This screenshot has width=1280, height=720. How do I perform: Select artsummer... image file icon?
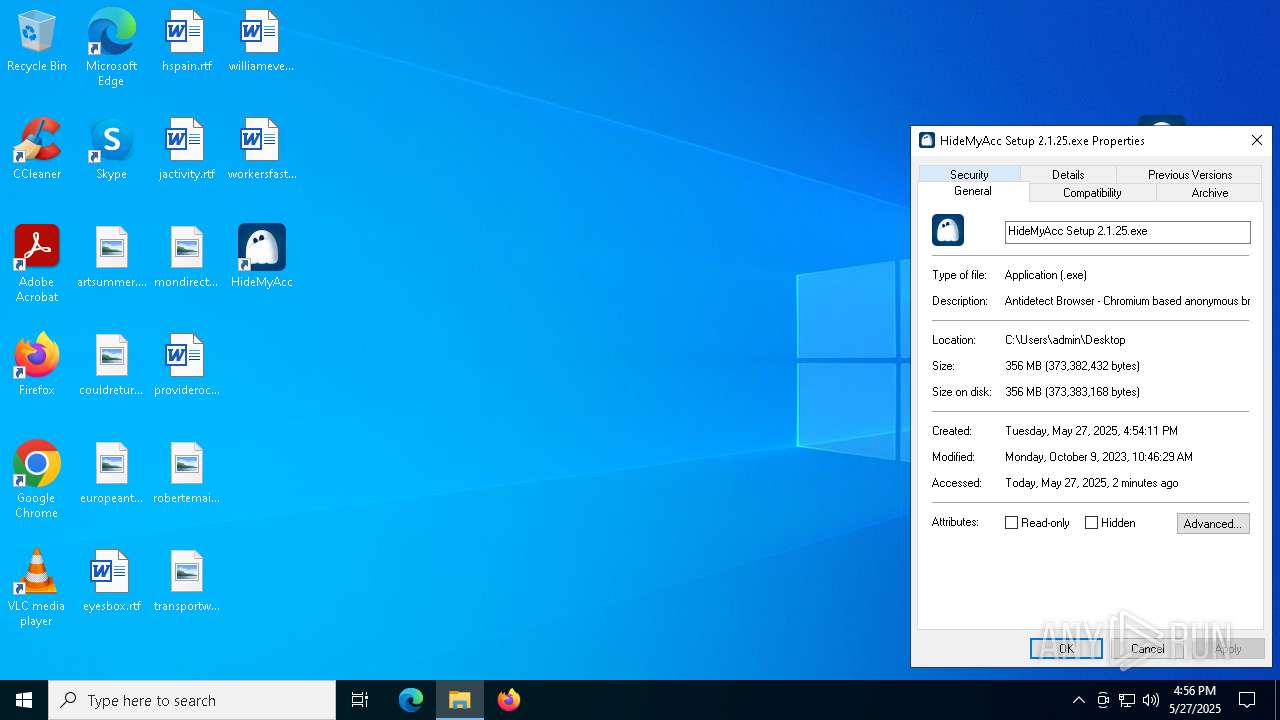click(111, 257)
